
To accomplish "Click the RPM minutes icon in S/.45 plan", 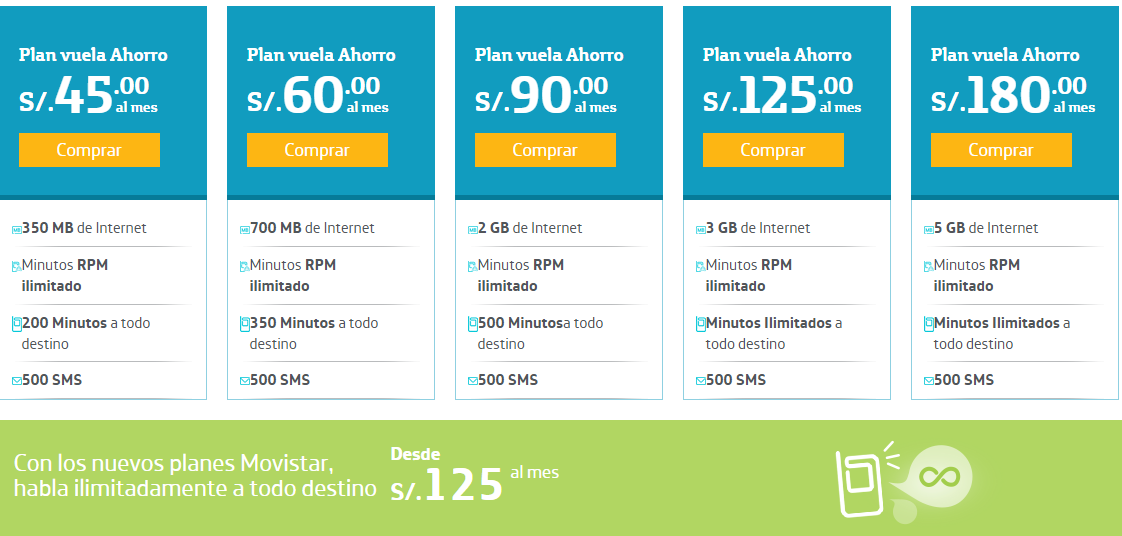I will click(x=16, y=267).
